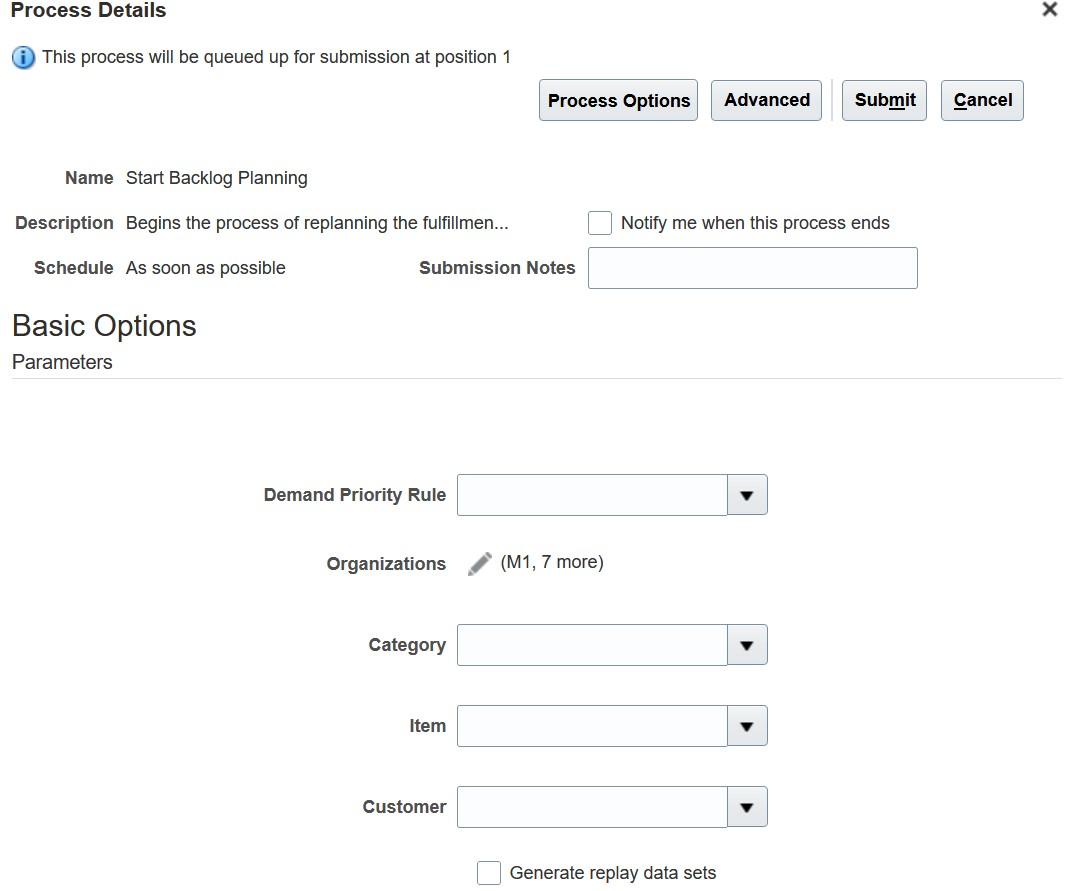This screenshot has height=891, width=1074.
Task: Submit the backlog planning process
Action: 885,101
